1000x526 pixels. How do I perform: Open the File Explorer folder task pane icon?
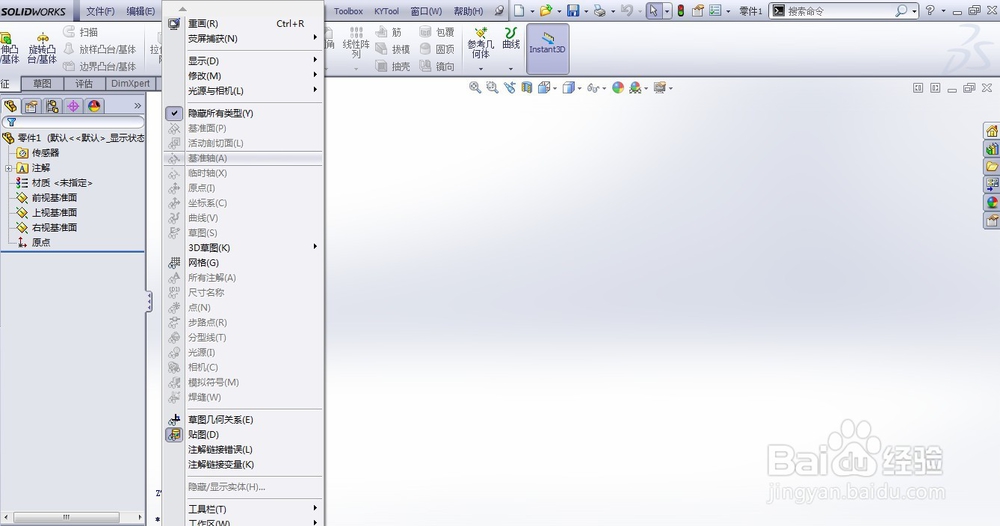coord(991,166)
